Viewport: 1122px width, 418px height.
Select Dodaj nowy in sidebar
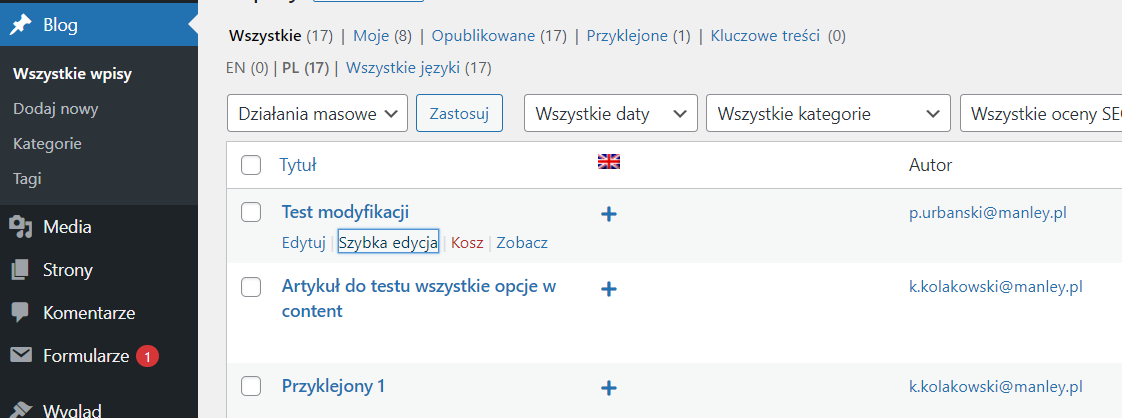coord(55,109)
